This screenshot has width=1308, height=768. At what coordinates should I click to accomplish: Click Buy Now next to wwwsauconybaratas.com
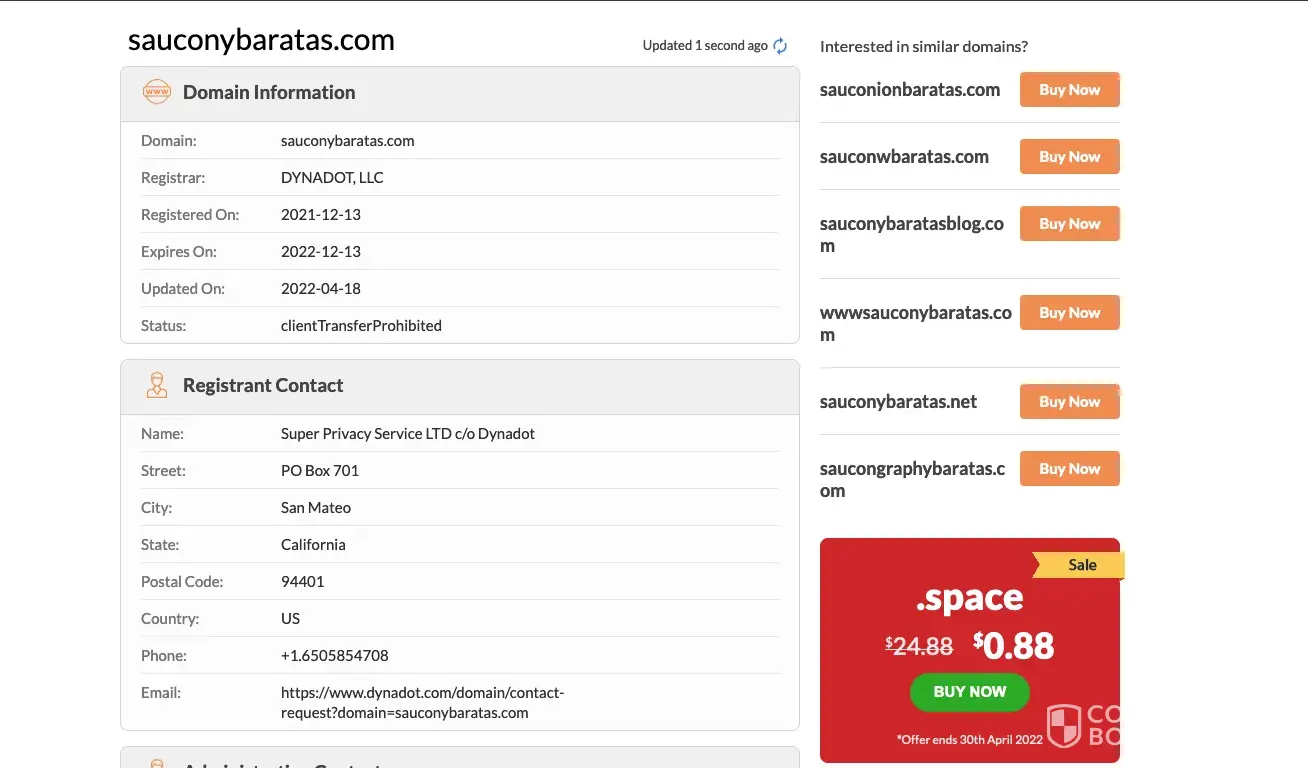[x=1069, y=313]
